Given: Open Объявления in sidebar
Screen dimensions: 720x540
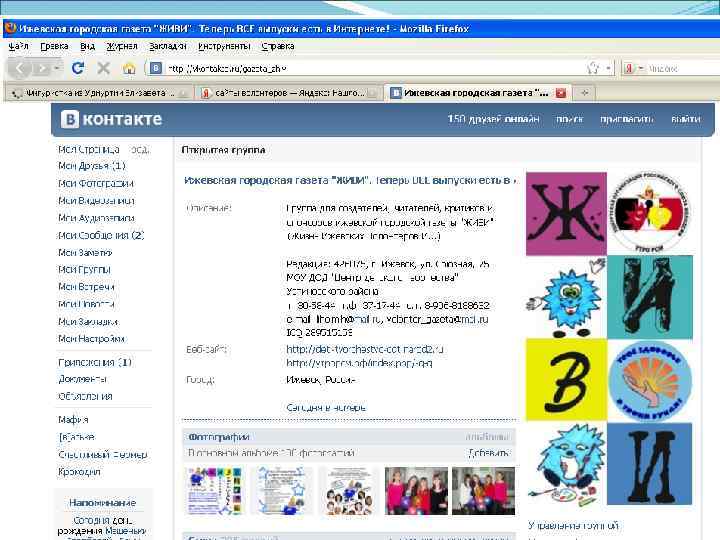Looking at the screenshot, I should pos(85,396).
